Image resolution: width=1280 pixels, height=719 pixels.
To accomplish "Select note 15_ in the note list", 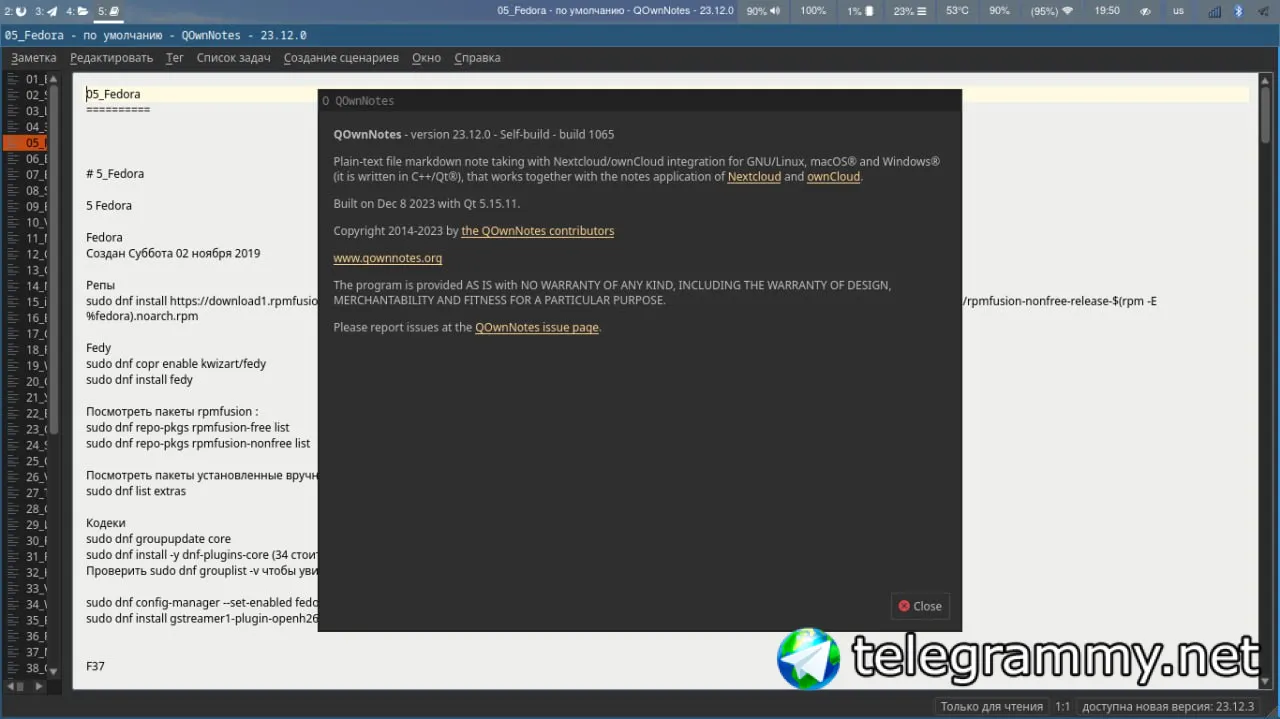I will click(x=25, y=302).
